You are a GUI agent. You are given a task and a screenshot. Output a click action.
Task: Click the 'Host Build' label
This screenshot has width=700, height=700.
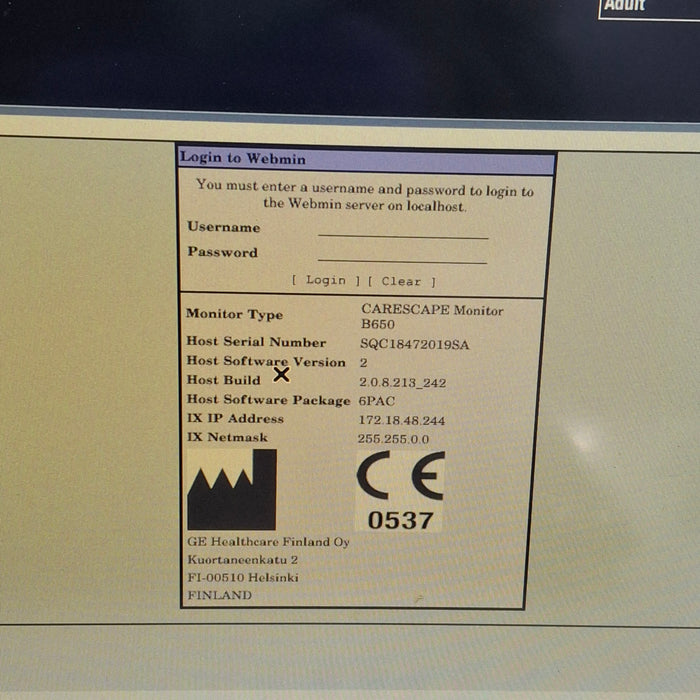224,380
